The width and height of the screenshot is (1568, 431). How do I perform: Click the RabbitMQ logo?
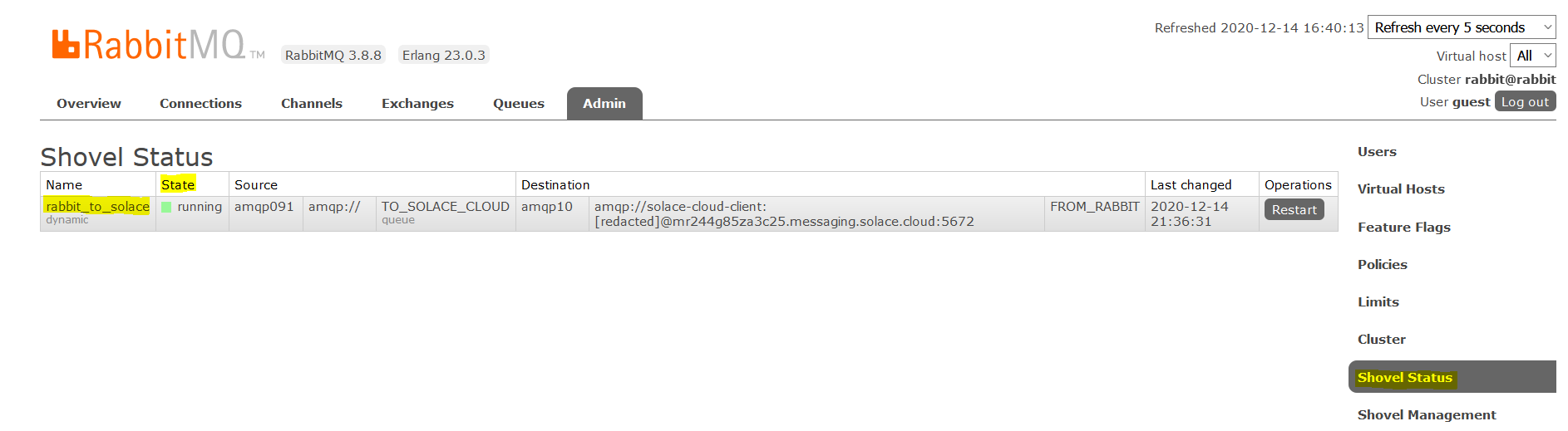click(150, 45)
